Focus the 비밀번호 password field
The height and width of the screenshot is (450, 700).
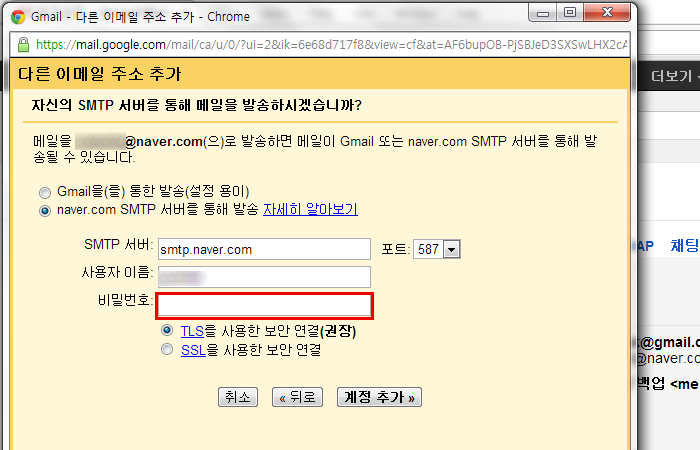(264, 306)
